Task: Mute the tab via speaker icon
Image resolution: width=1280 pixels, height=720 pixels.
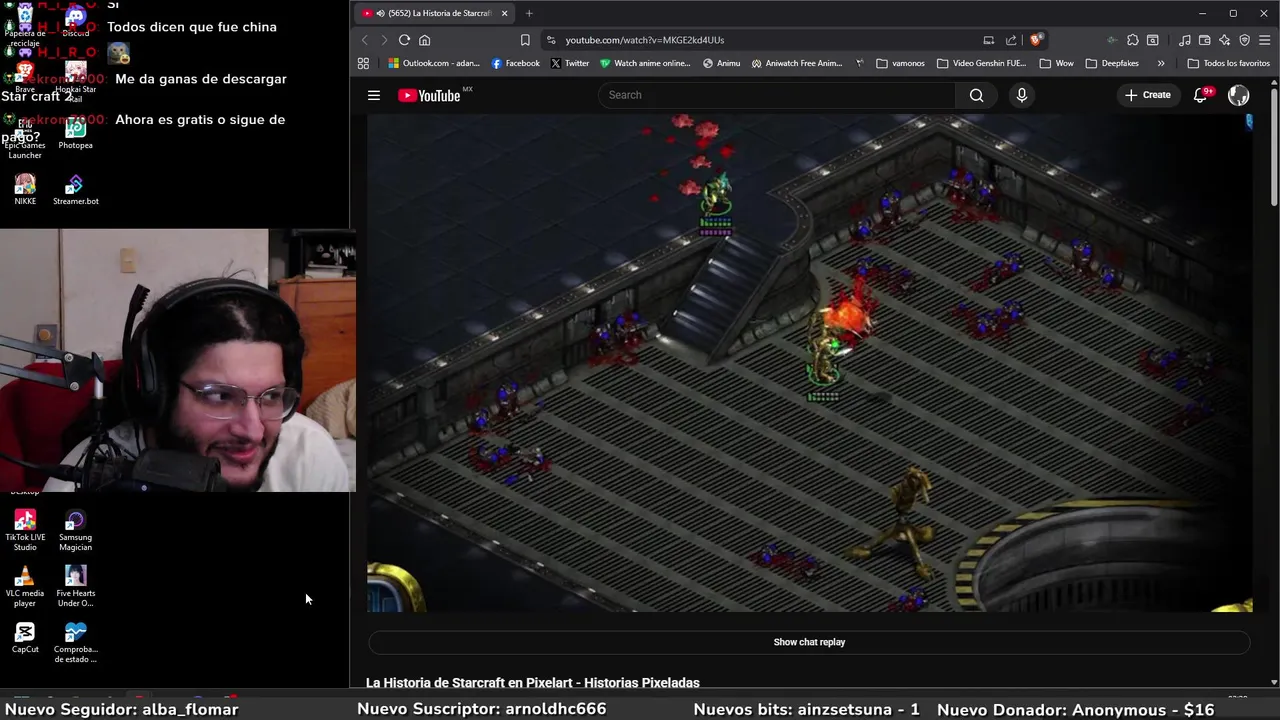Action: point(381,13)
